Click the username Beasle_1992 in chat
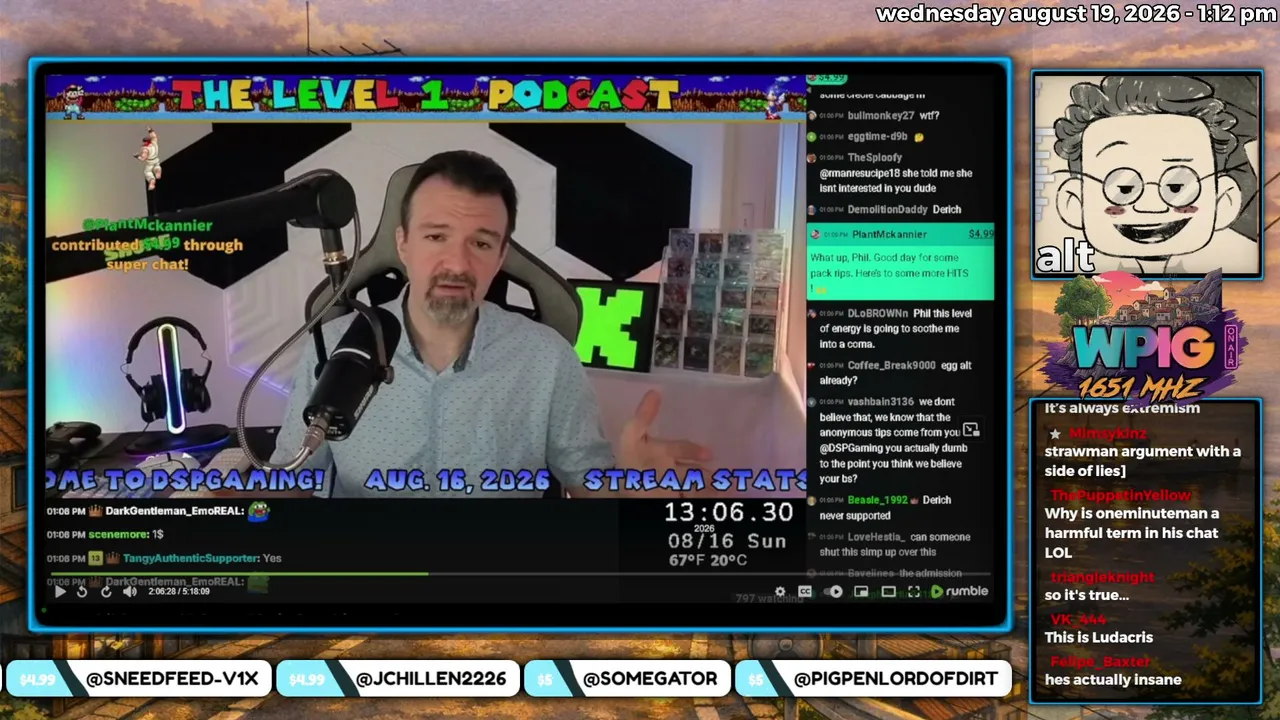 877,500
